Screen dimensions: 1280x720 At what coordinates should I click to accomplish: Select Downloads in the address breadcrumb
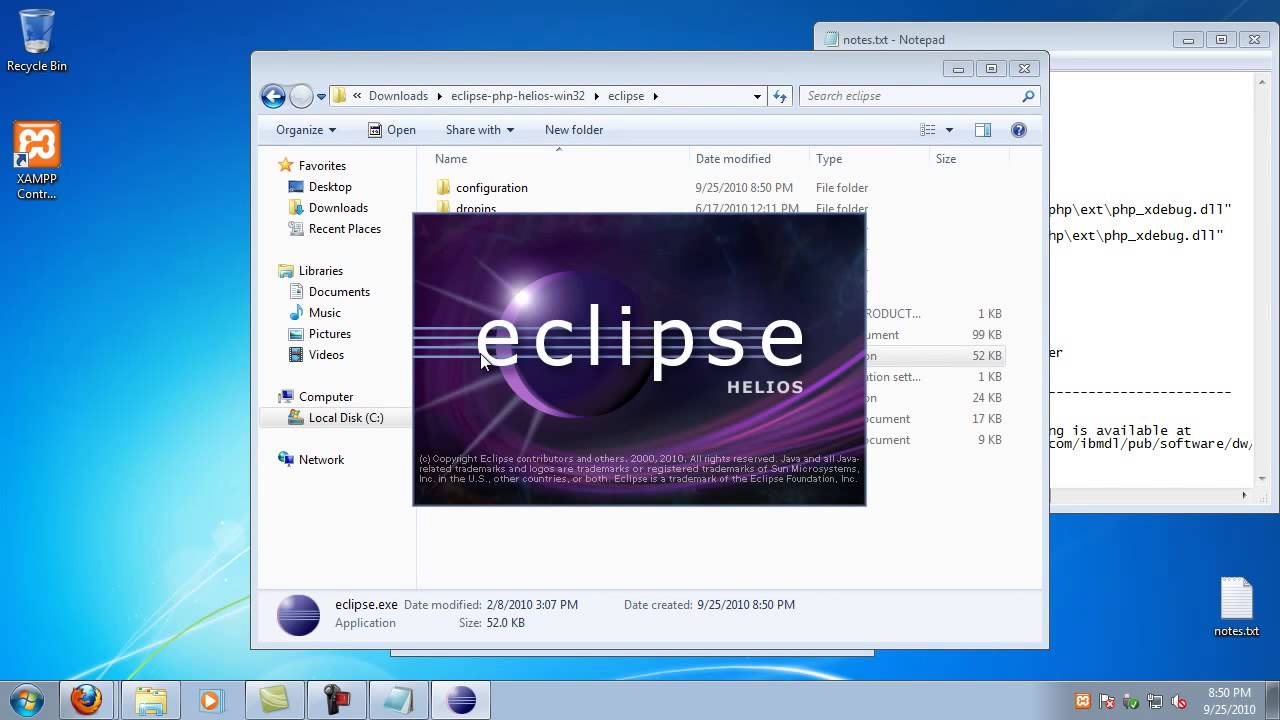click(398, 96)
